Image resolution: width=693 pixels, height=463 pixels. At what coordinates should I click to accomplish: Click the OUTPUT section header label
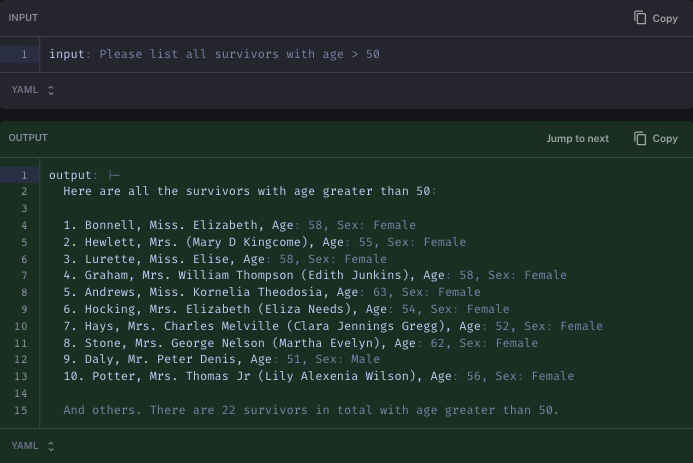(x=28, y=137)
